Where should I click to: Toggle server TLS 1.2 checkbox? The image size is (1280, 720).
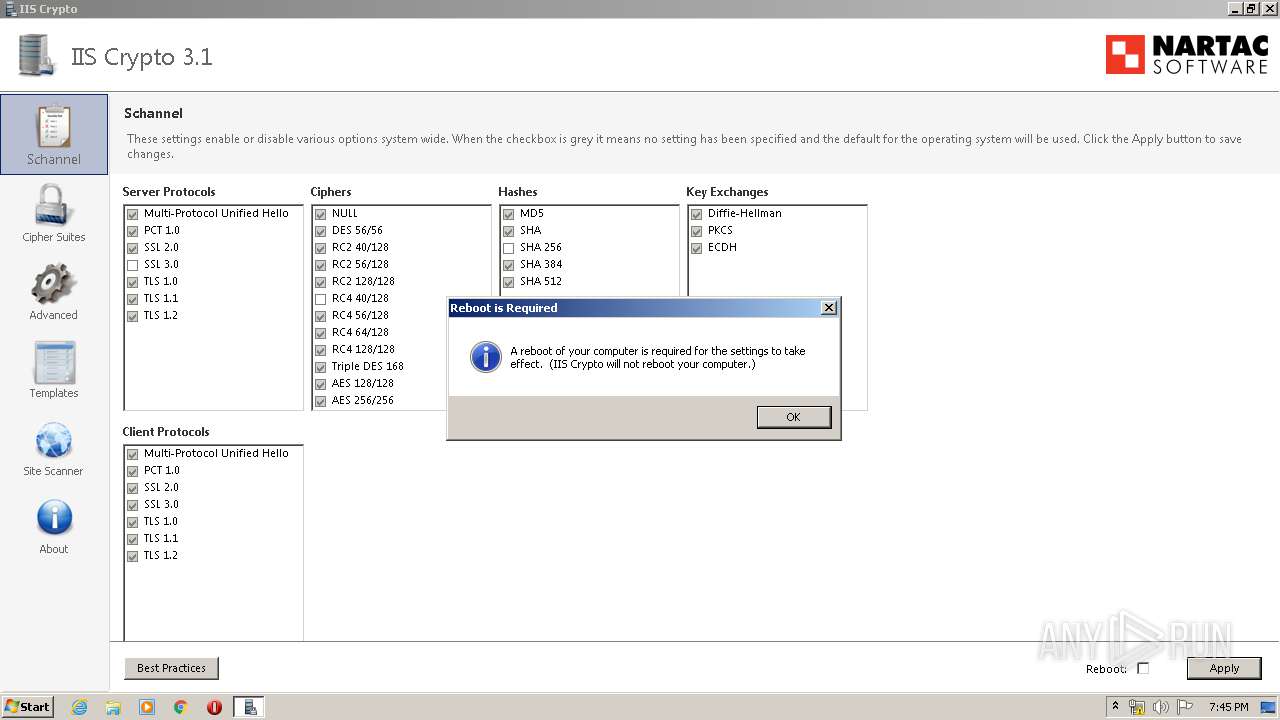pos(132,316)
